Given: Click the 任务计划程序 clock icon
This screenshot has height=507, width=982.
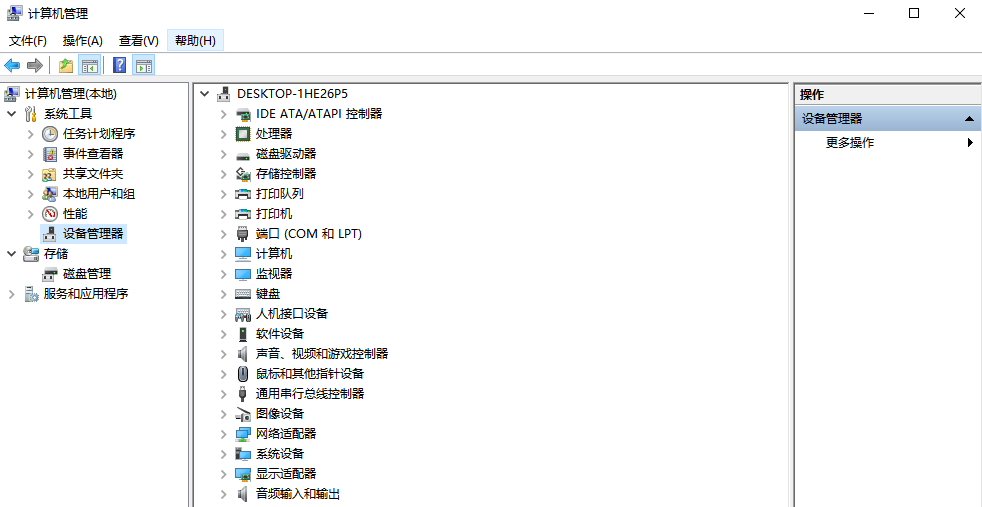Looking at the screenshot, I should 50,134.
